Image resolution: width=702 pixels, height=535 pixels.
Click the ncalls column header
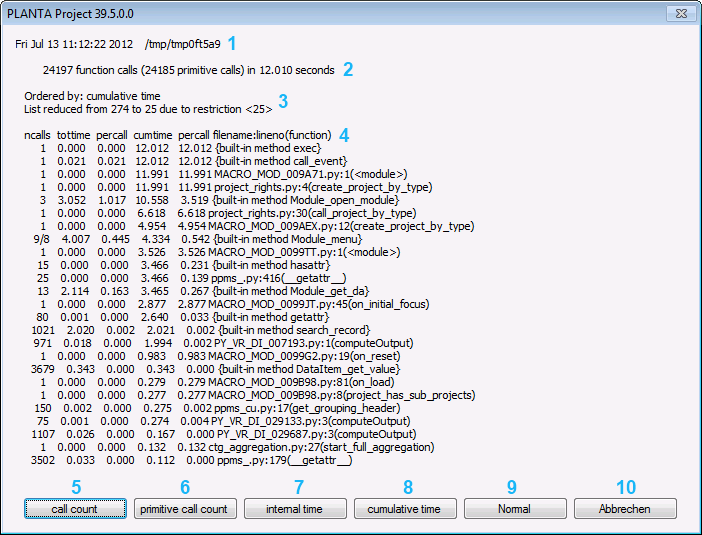click(37, 135)
